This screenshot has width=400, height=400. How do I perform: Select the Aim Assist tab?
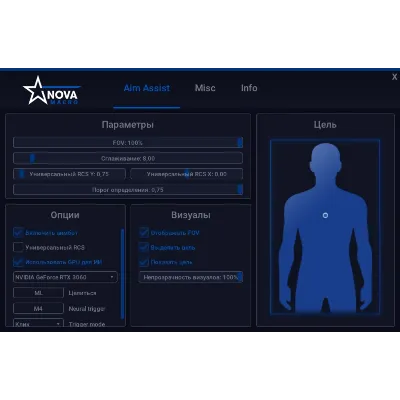coord(147,88)
